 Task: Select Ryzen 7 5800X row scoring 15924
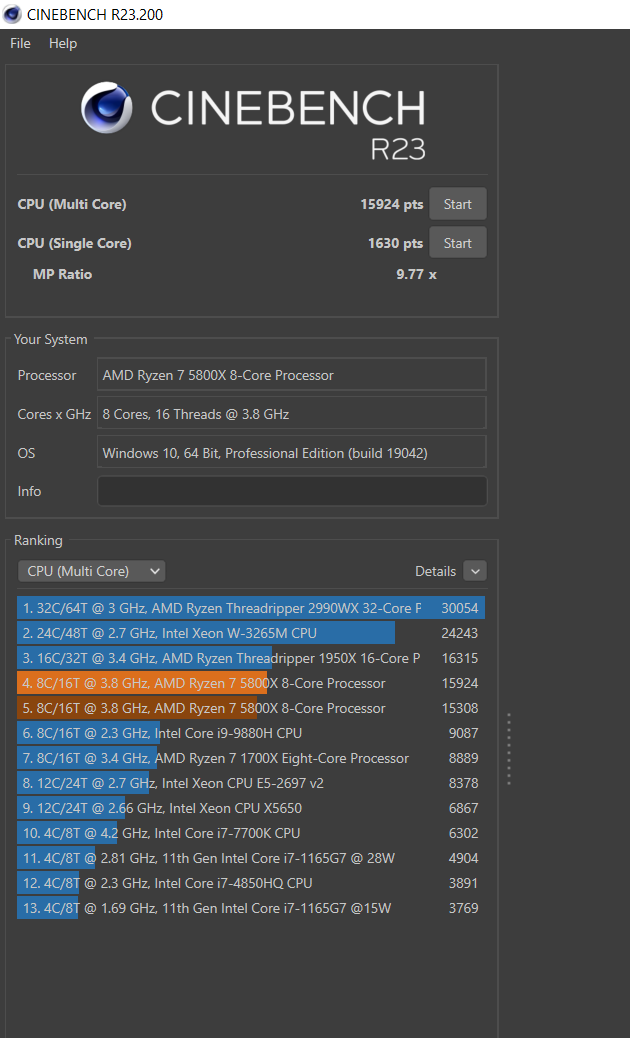tap(251, 683)
